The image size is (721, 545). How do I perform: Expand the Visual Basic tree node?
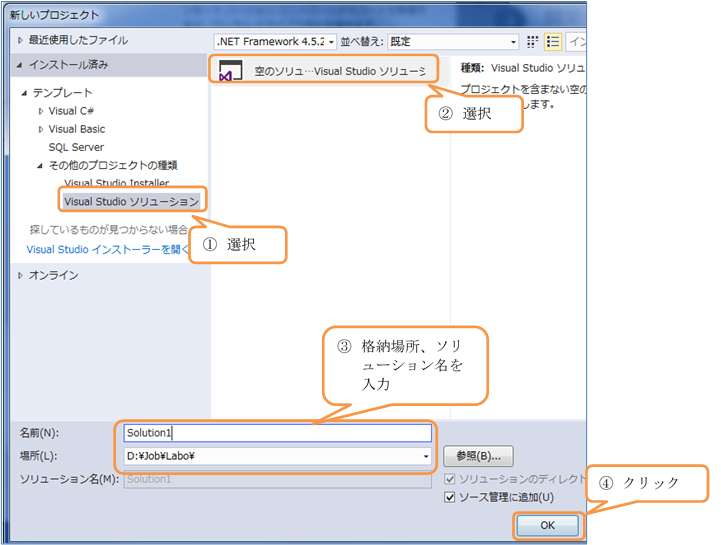click(40, 129)
